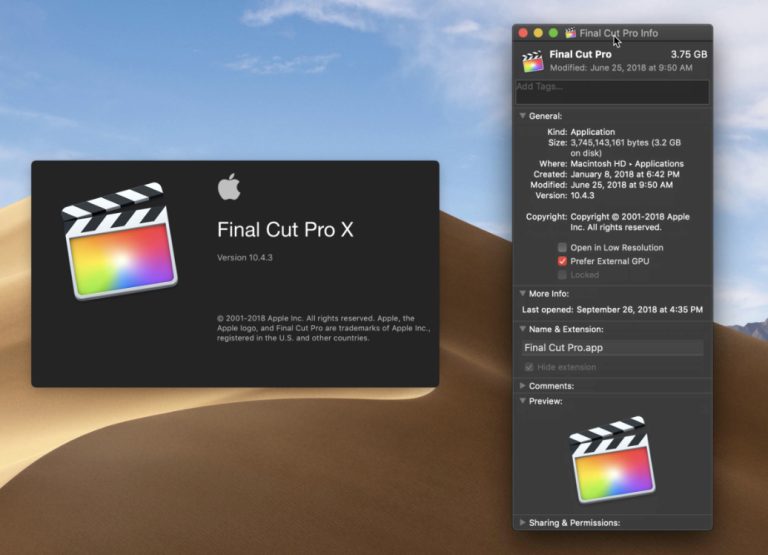This screenshot has height=555, width=768.
Task: Select the large Preview clapperboard image
Action: coord(612,459)
